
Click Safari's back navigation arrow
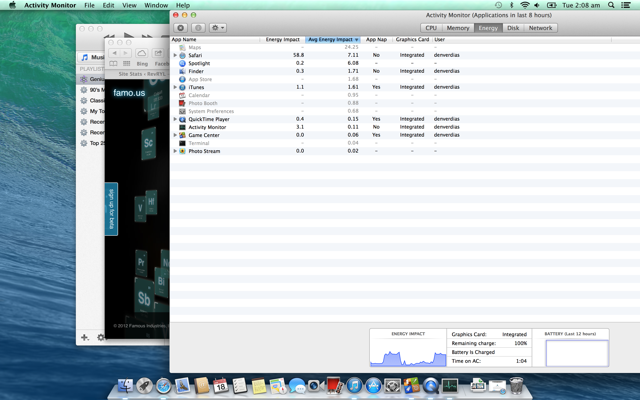pos(115,53)
